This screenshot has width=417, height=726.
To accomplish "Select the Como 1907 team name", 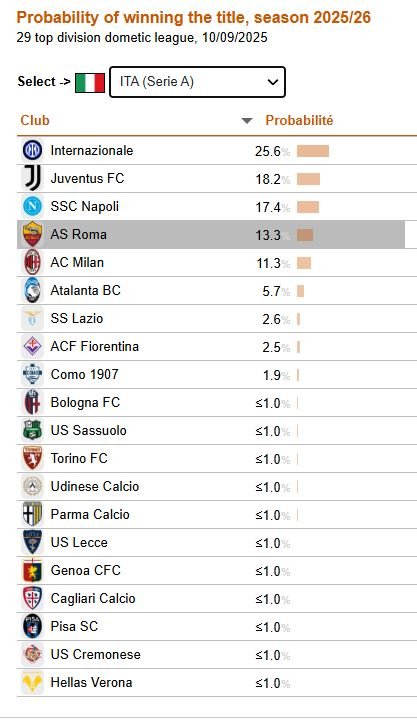I will point(84,374).
